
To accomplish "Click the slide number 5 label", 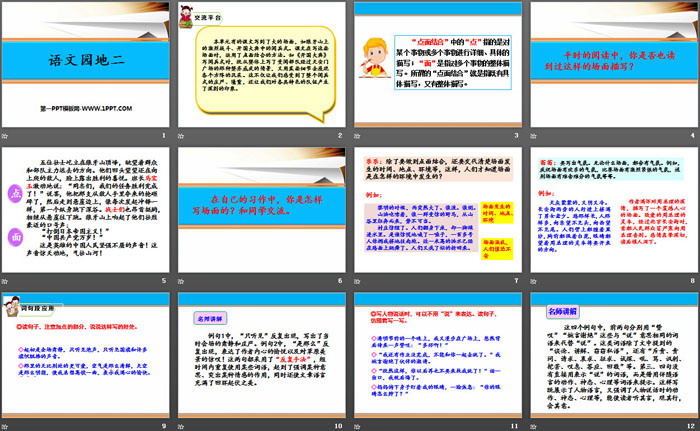I will tap(164, 280).
